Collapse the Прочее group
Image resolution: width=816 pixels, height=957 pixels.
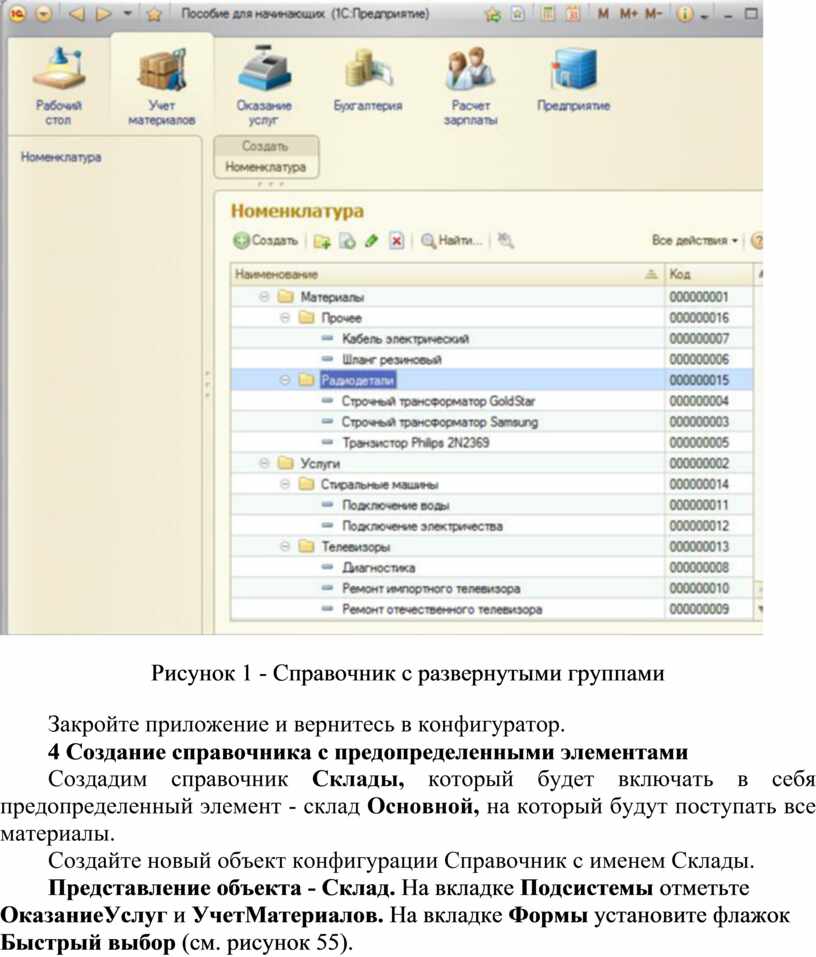(x=284, y=318)
